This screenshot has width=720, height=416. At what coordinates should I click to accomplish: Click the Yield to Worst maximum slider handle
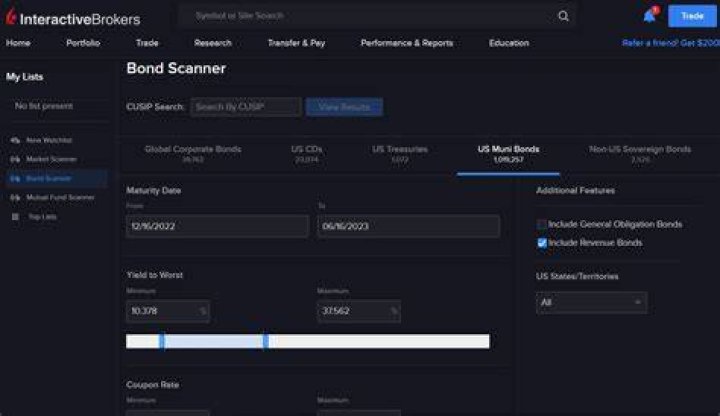pyautogui.click(x=266, y=342)
